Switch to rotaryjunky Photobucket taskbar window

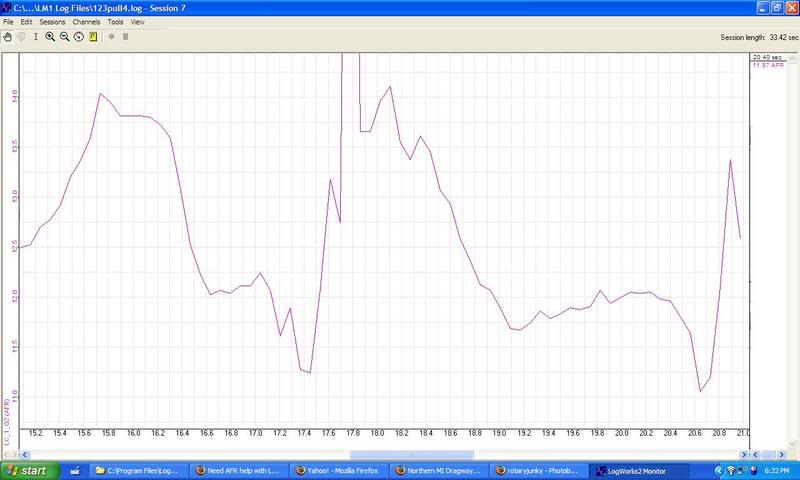click(x=539, y=471)
